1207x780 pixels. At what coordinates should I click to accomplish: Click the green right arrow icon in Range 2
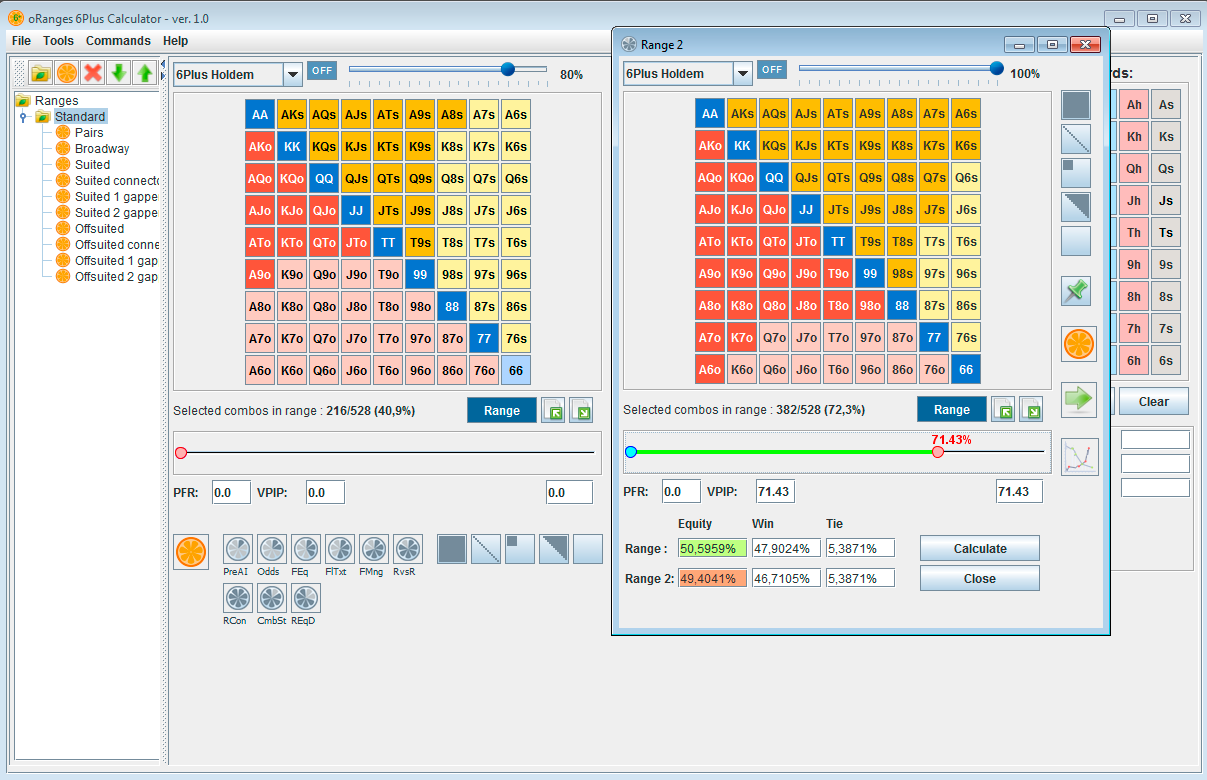[1079, 399]
